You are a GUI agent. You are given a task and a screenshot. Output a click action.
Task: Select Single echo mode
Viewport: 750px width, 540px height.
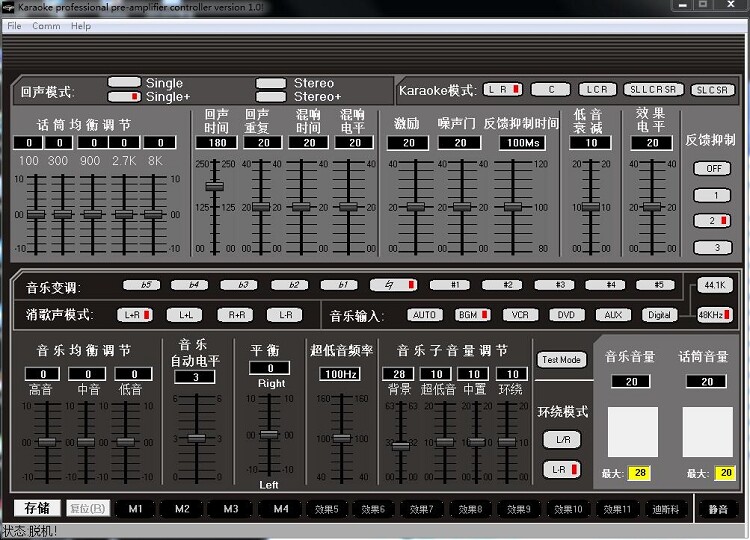(x=124, y=82)
